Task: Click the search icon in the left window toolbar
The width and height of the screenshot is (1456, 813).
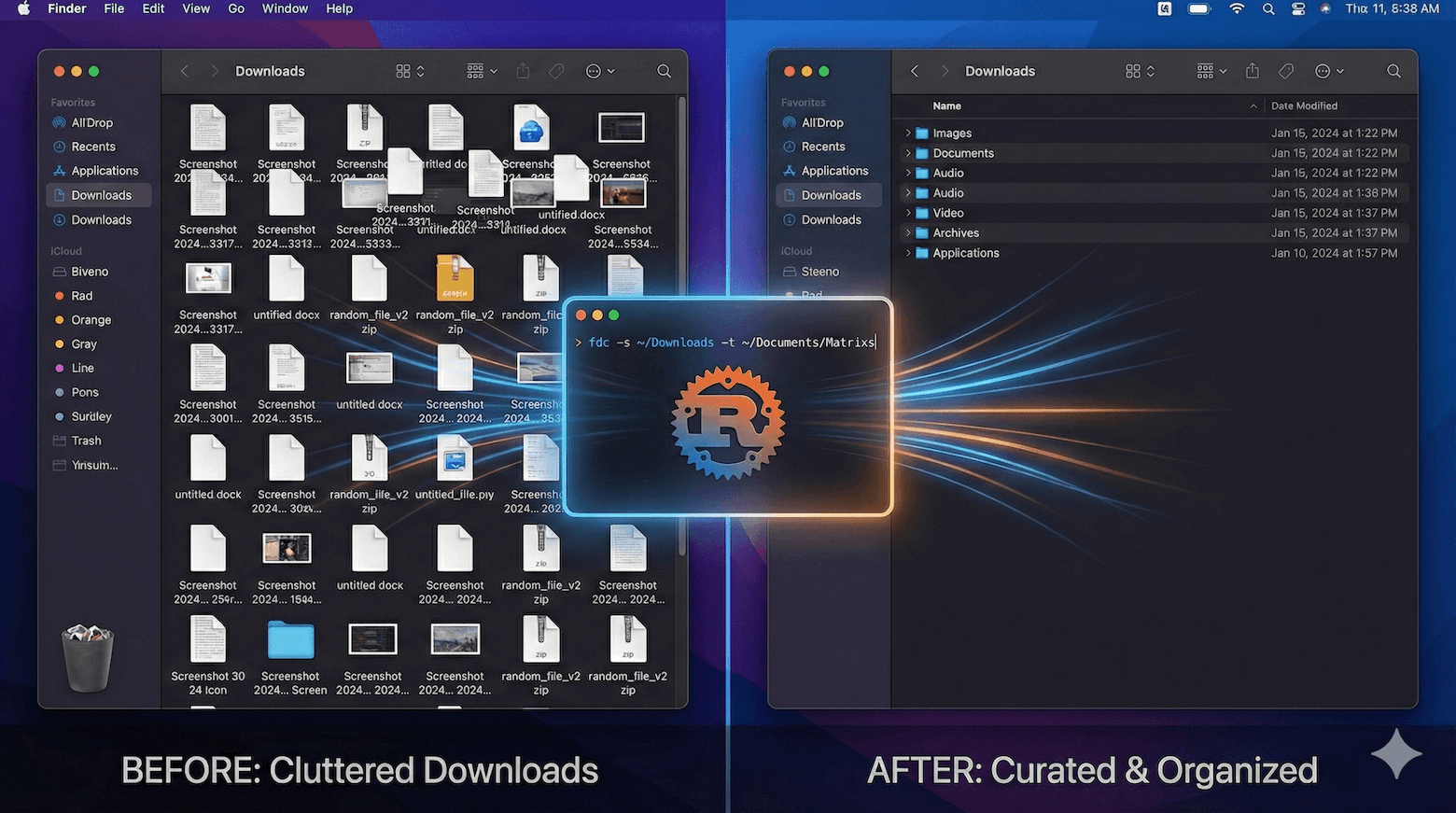Action: tap(664, 71)
